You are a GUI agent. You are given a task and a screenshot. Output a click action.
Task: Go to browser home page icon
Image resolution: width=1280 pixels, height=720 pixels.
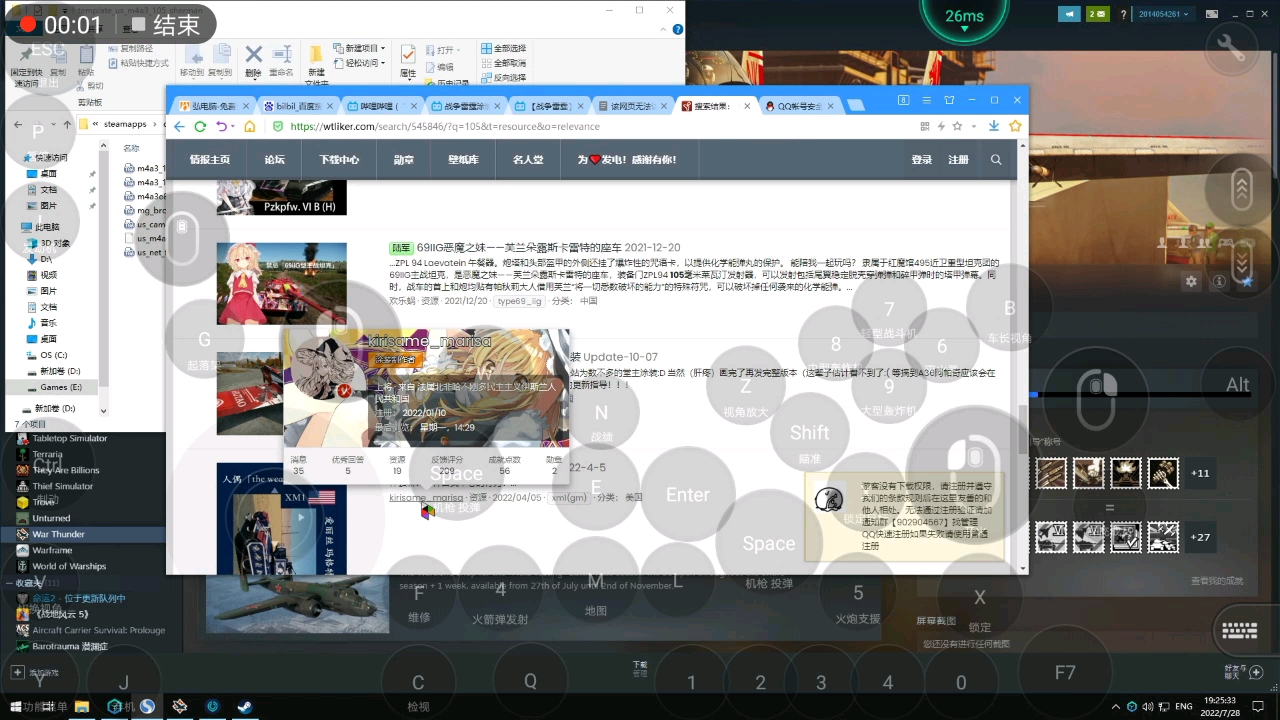[x=250, y=126]
